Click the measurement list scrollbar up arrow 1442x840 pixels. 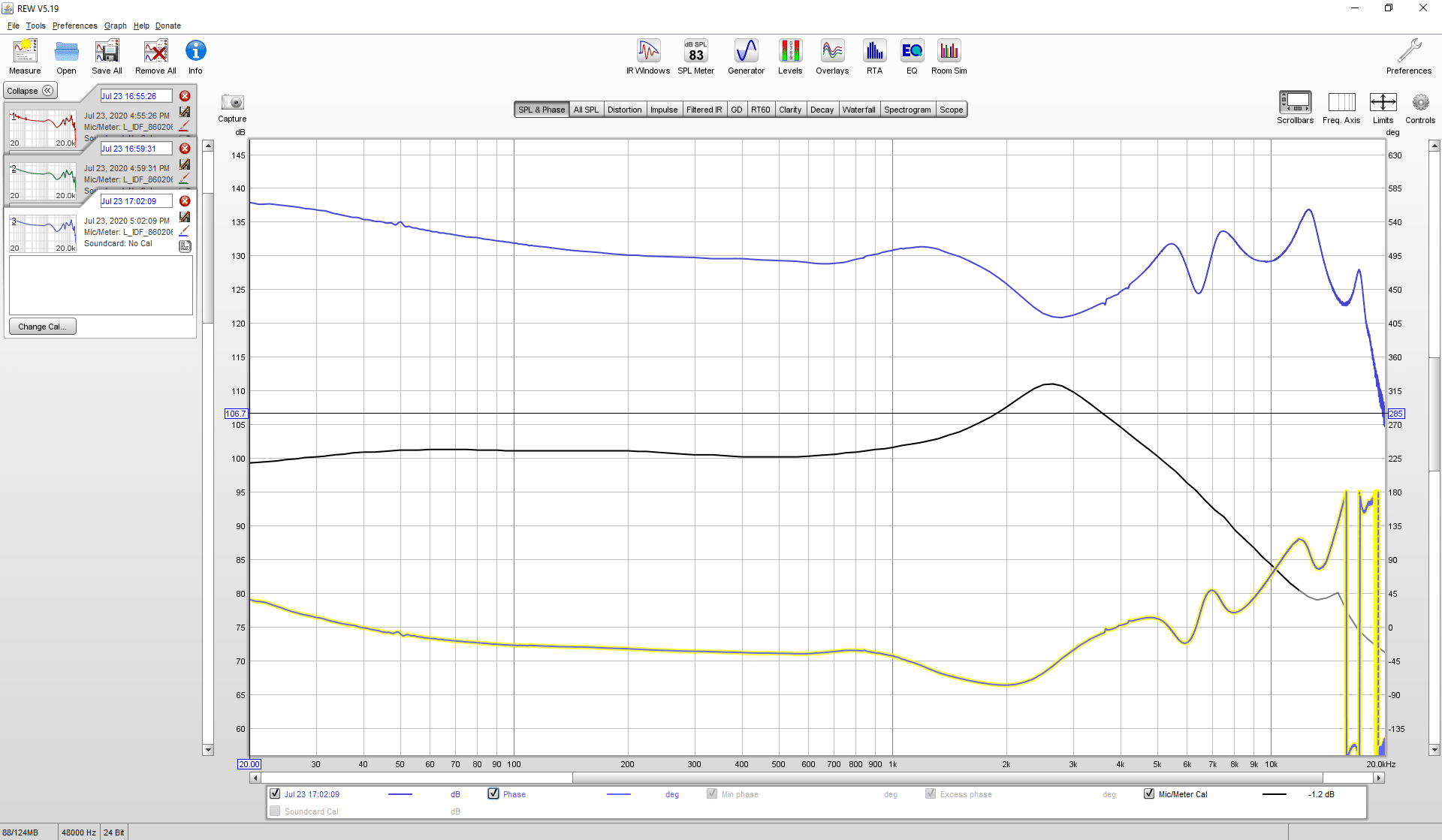point(208,146)
